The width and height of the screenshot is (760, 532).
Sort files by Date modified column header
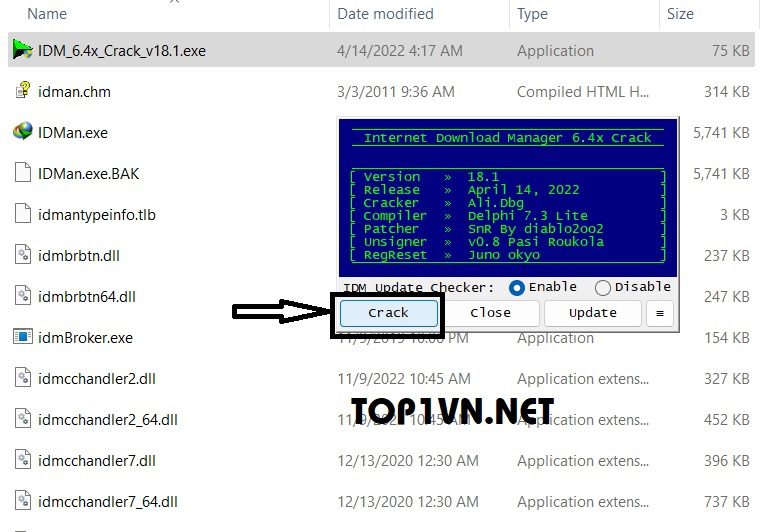pos(385,14)
